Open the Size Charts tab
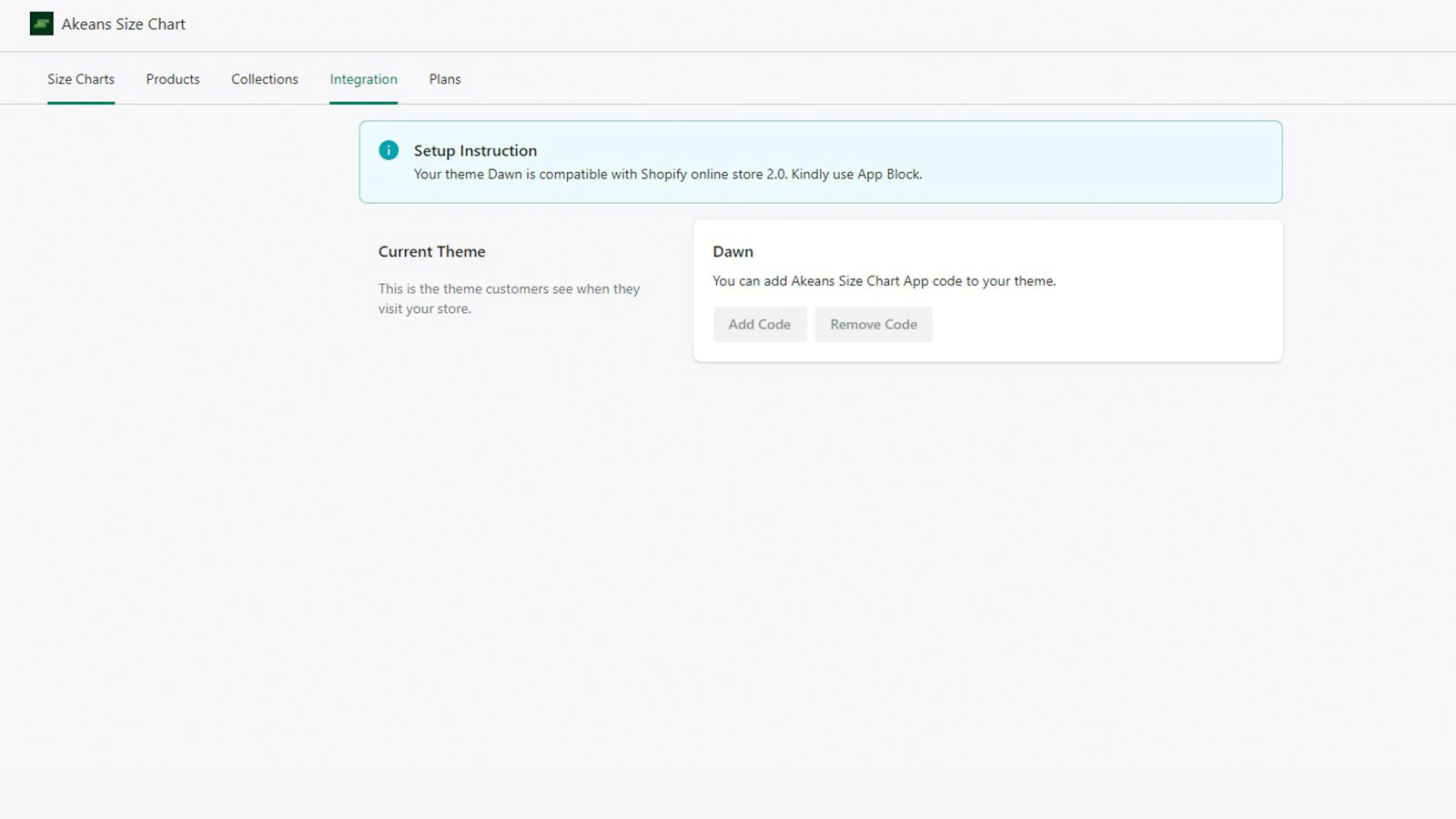 [81, 79]
